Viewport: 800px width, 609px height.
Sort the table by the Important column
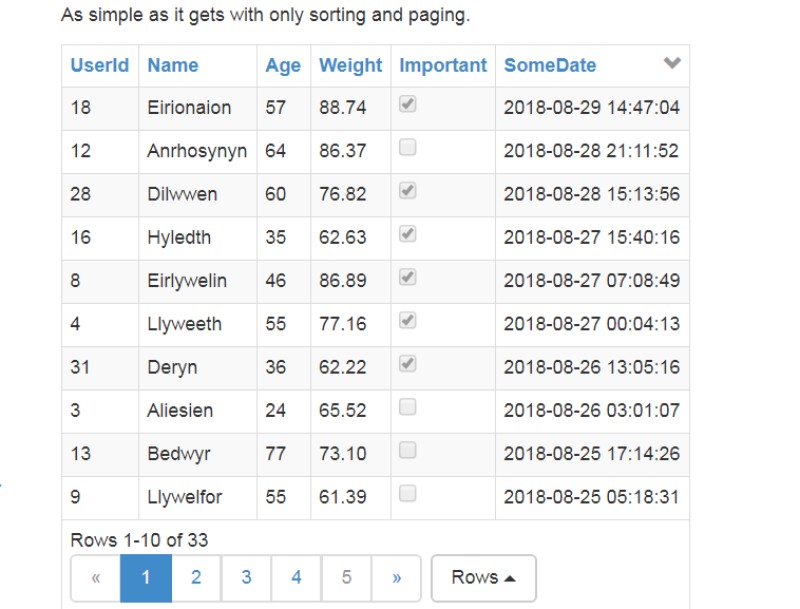pos(443,65)
